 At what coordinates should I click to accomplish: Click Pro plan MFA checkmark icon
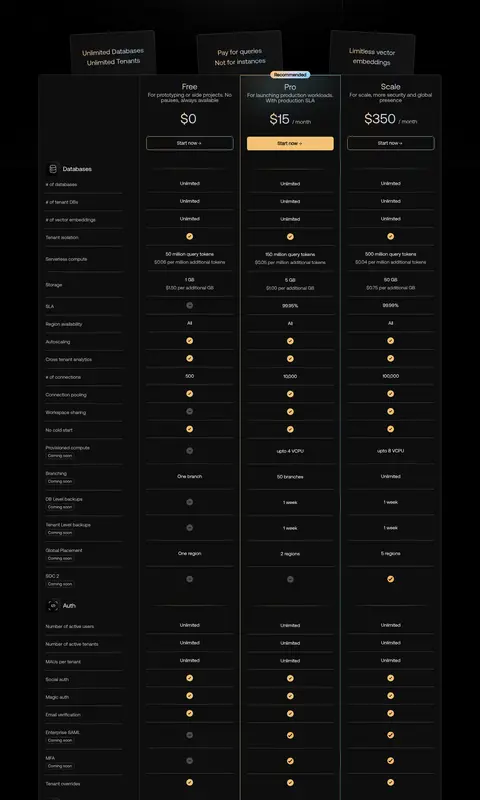290,761
